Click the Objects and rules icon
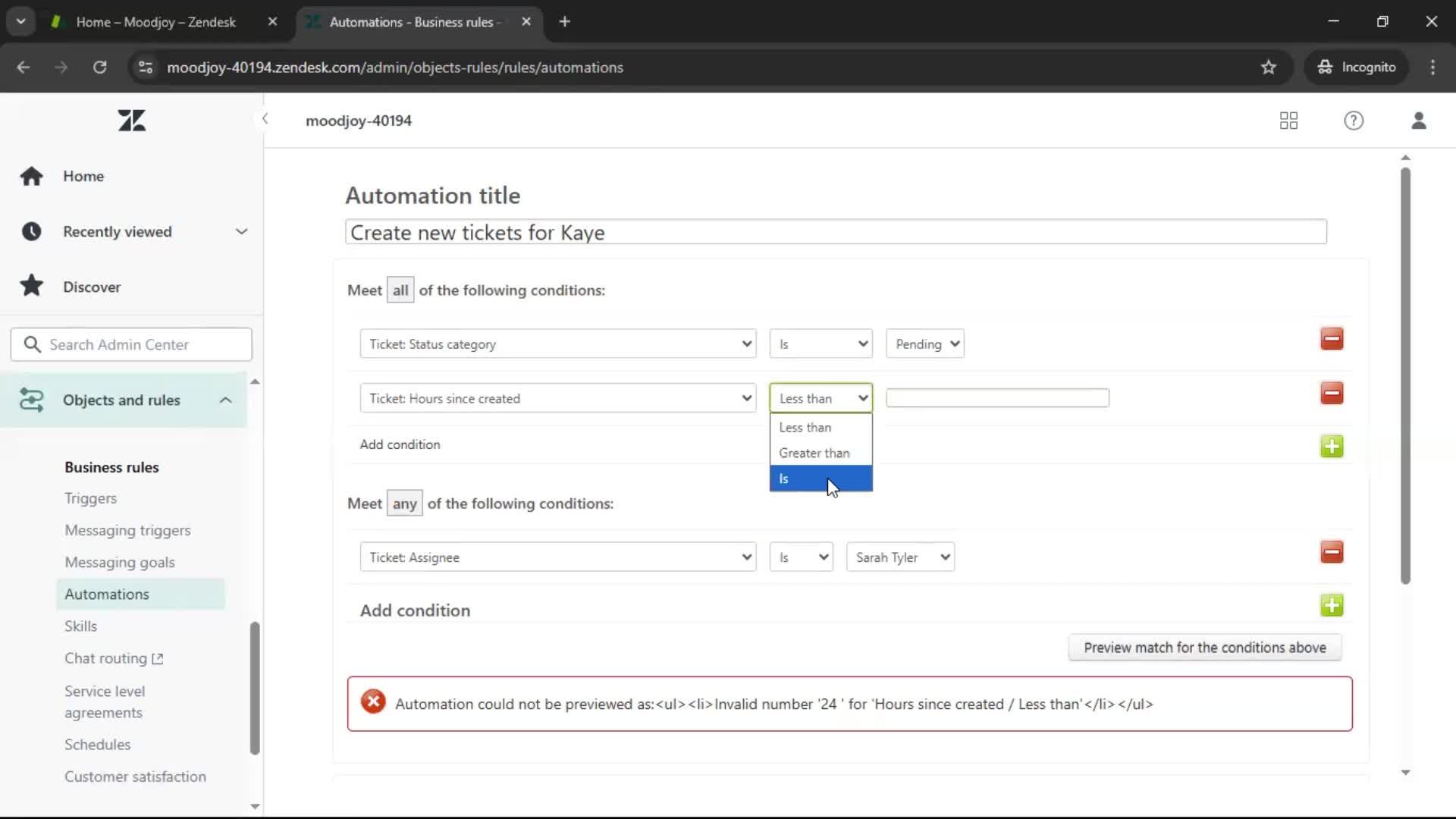 pos(31,400)
